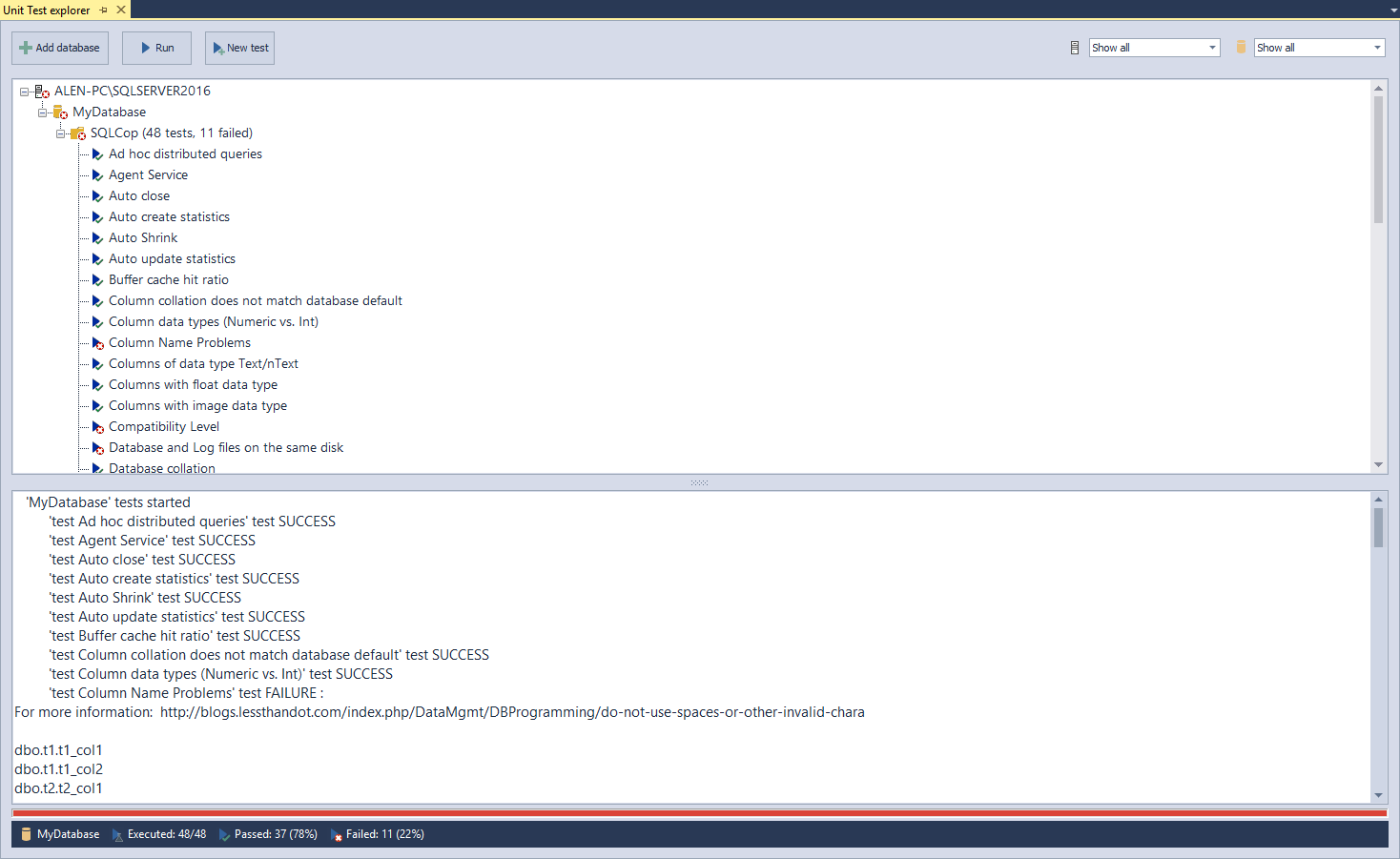Click the Failed: 11 (22%) status text
Image resolution: width=1400 pixels, height=859 pixels.
(x=385, y=834)
